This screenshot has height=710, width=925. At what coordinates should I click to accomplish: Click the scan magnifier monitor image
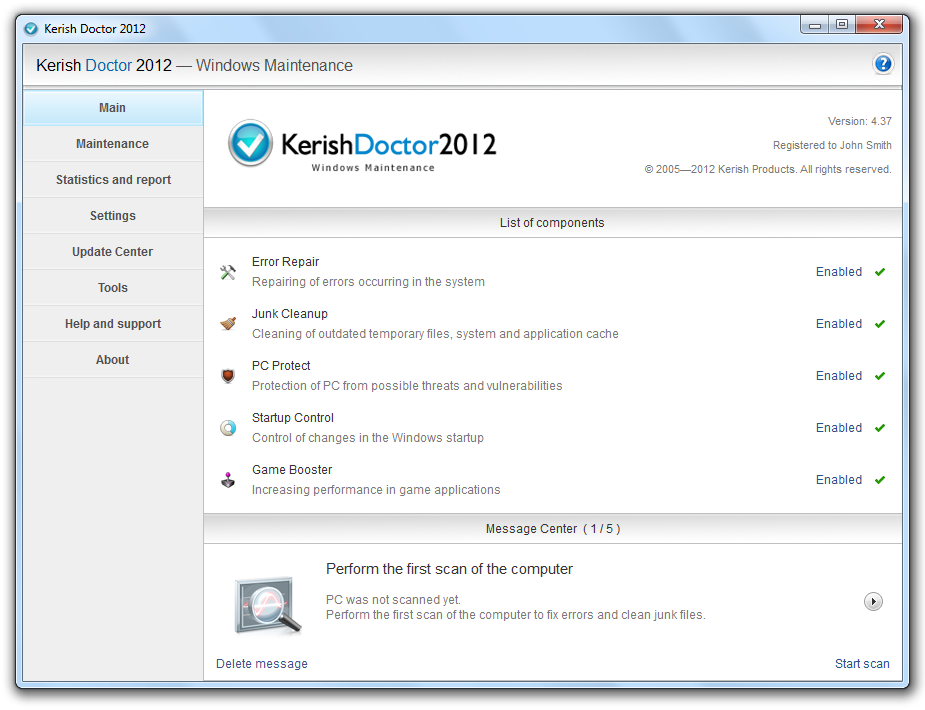pos(267,604)
